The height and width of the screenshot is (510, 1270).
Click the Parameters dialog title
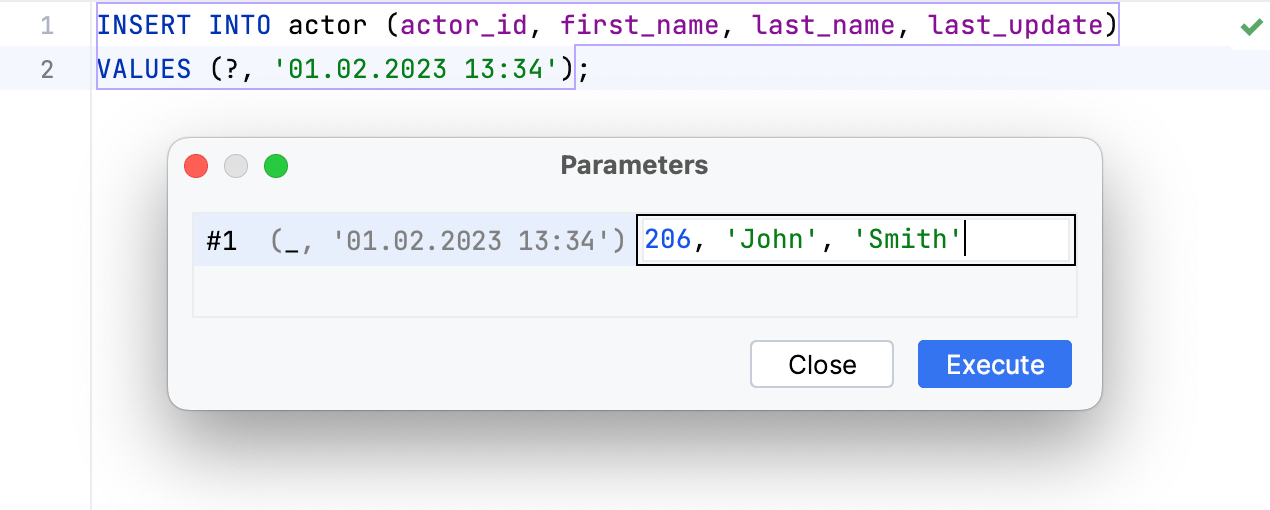[x=634, y=165]
